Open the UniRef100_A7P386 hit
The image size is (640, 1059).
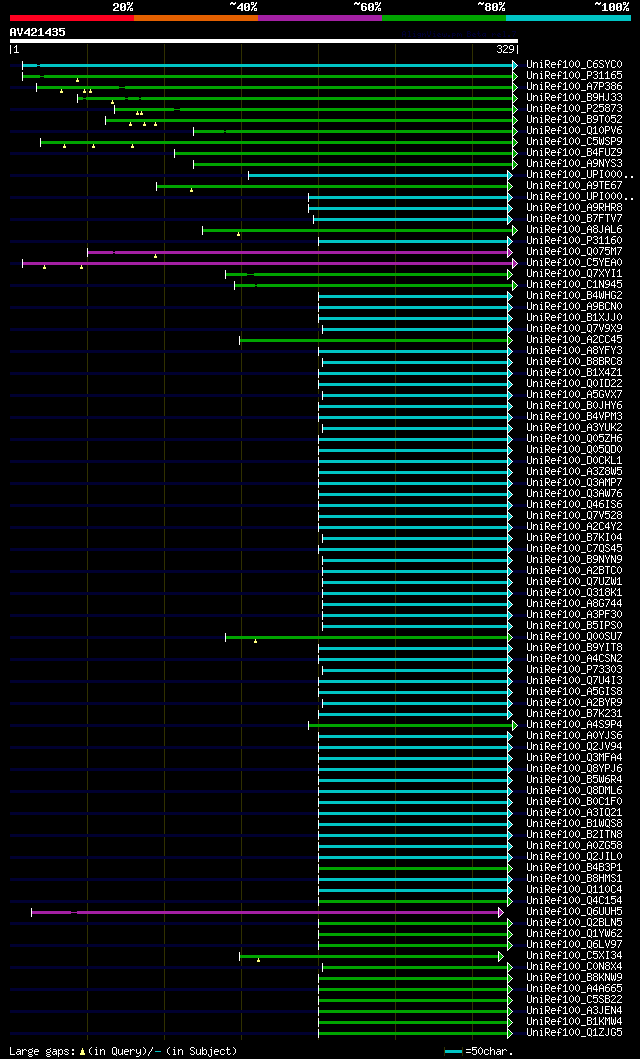575,87
